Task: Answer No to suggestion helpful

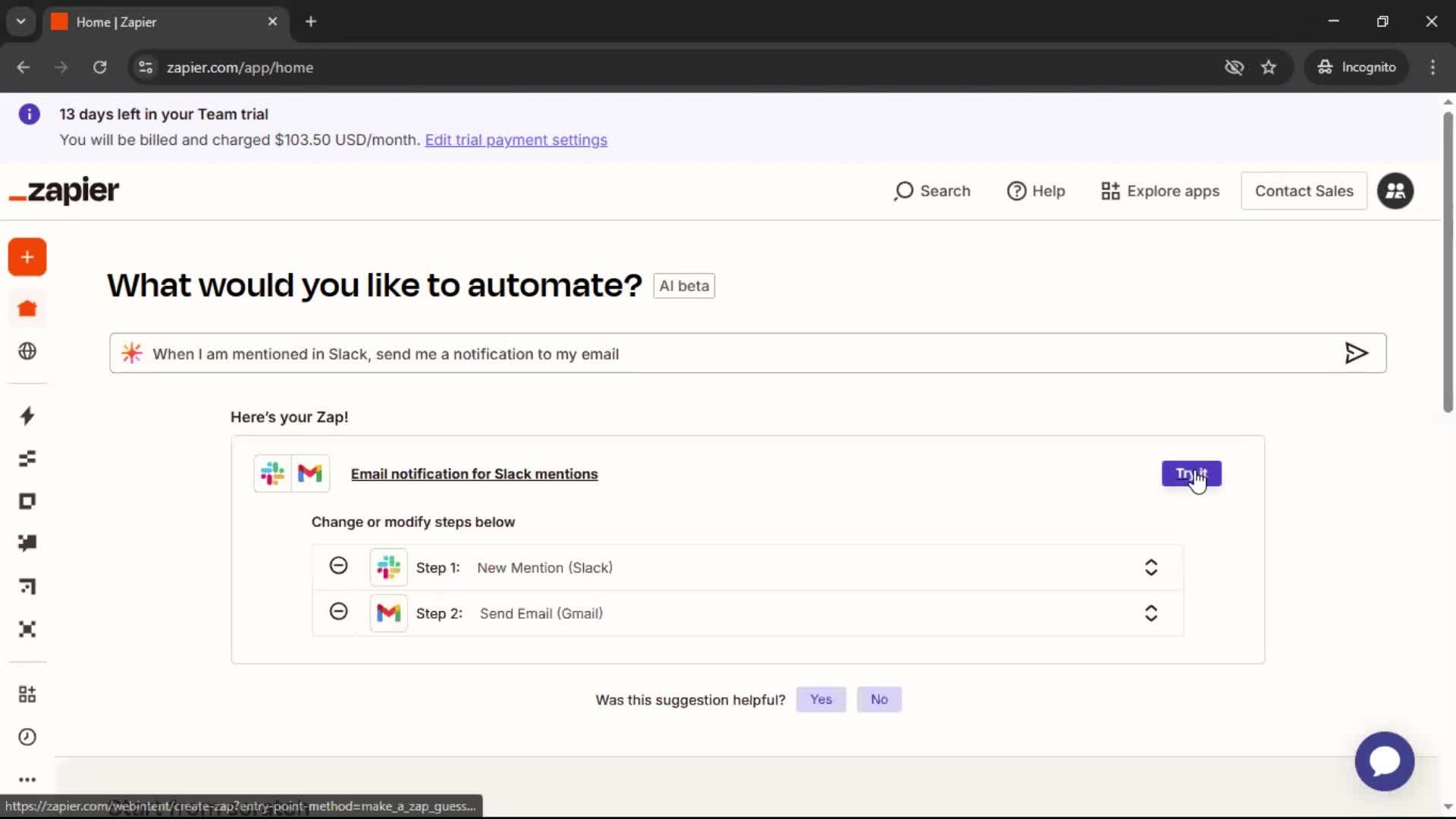Action: coord(879,699)
